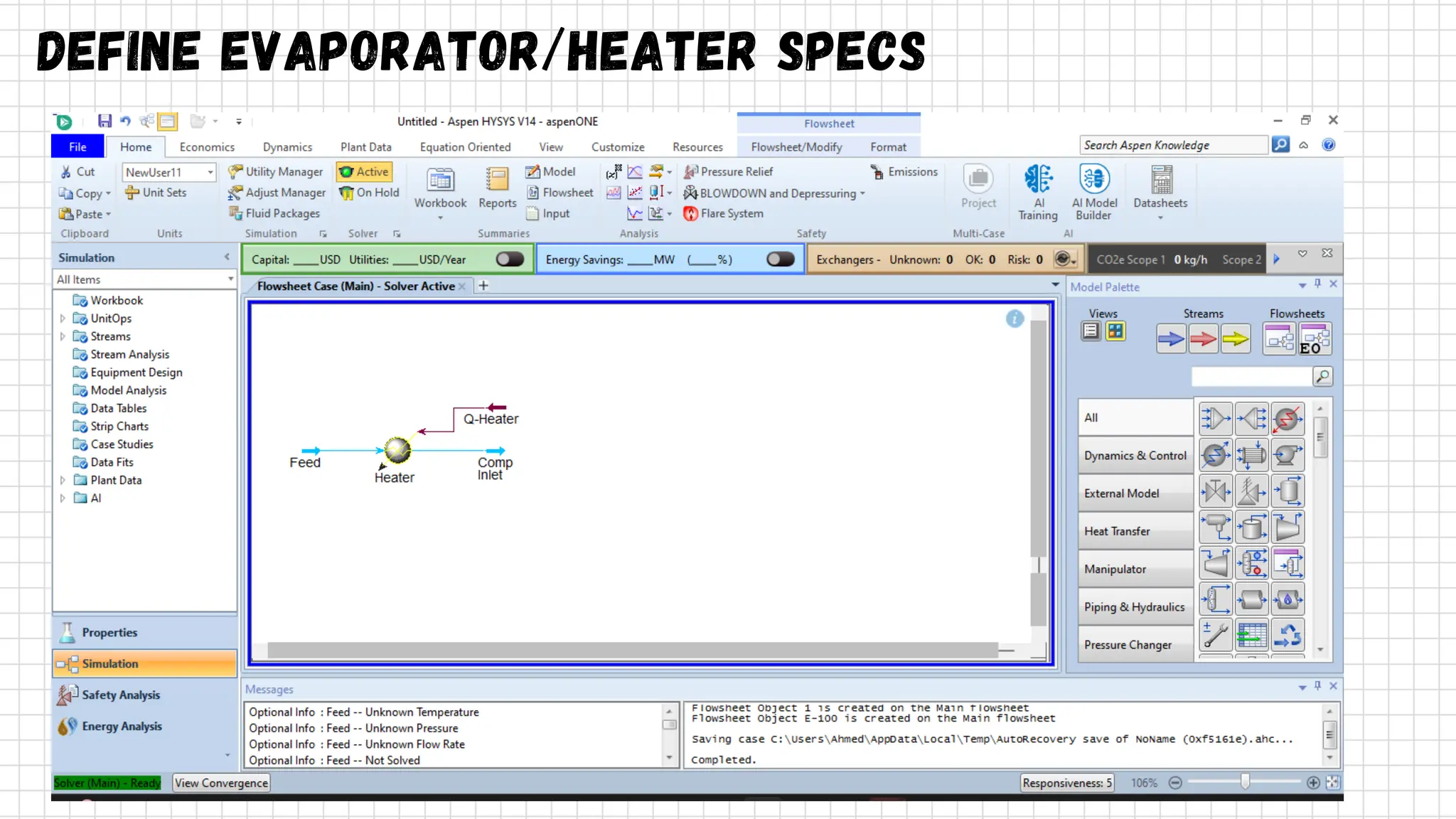
Task: Open the Equation Oriented tab
Action: pyautogui.click(x=465, y=146)
